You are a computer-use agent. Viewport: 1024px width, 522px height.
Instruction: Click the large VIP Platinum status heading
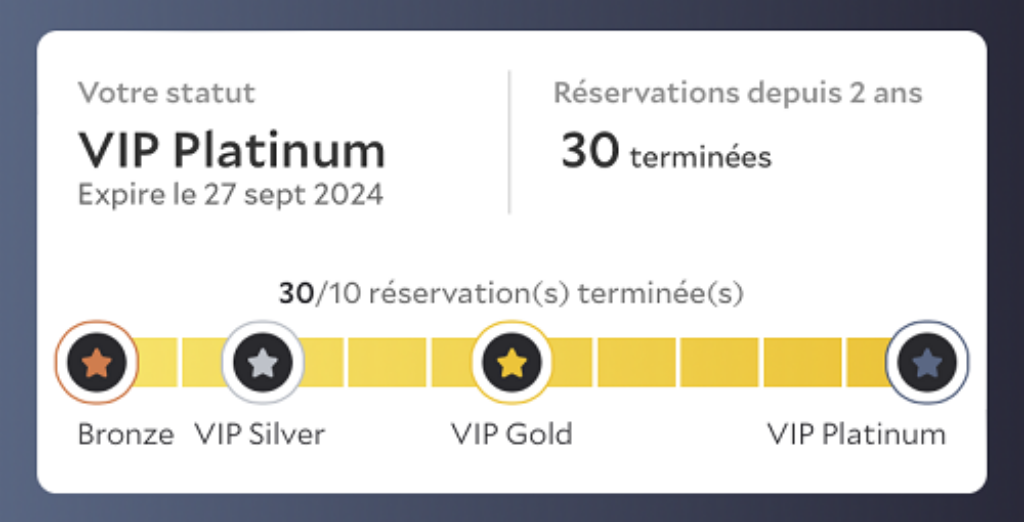pos(232,151)
